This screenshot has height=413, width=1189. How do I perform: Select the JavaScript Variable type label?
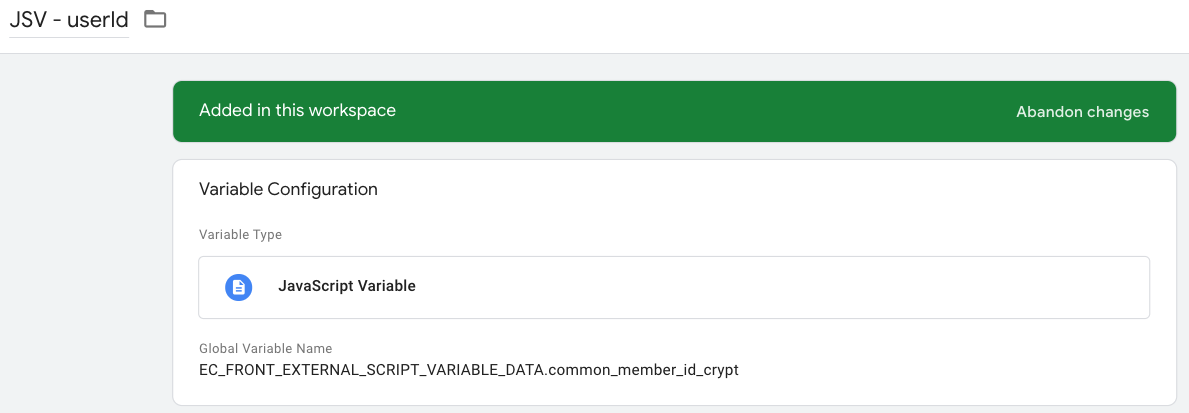point(346,286)
